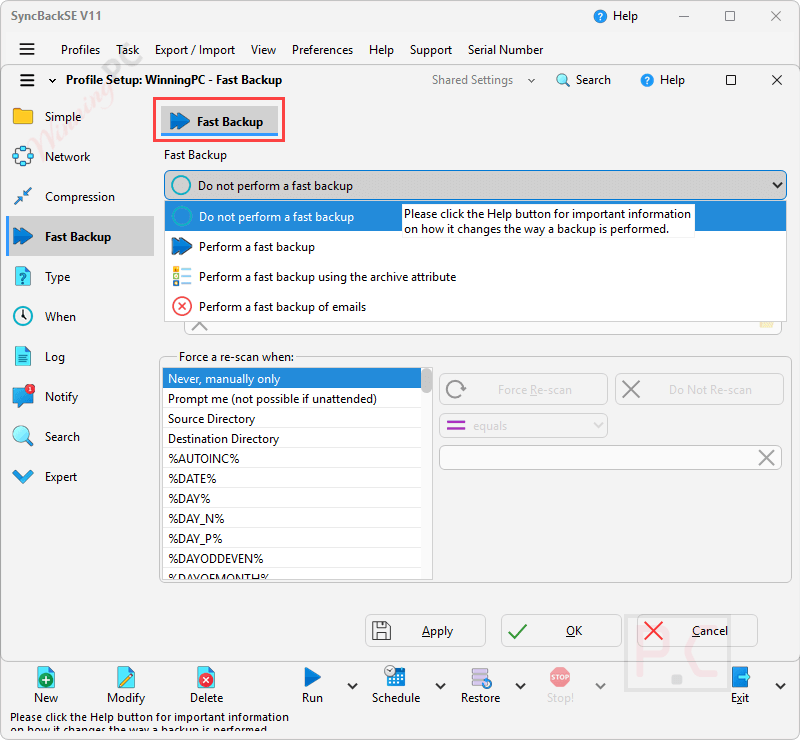This screenshot has height=740, width=800.
Task: Run the selected profile
Action: tap(312, 684)
